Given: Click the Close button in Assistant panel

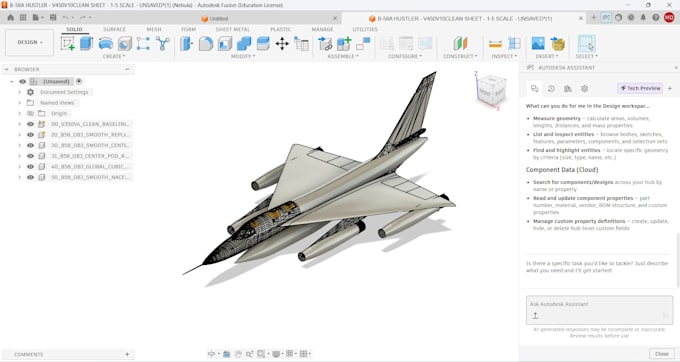Looking at the screenshot, I should 661,354.
